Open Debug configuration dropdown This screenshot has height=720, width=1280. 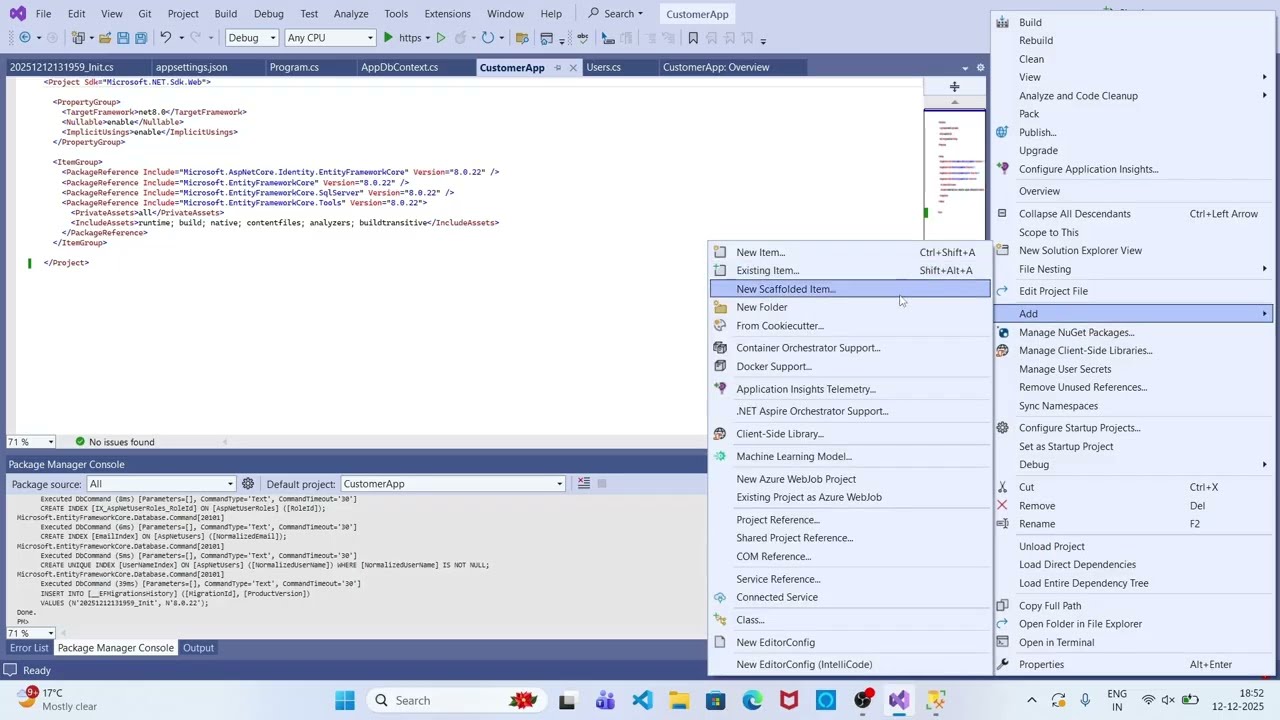[251, 38]
